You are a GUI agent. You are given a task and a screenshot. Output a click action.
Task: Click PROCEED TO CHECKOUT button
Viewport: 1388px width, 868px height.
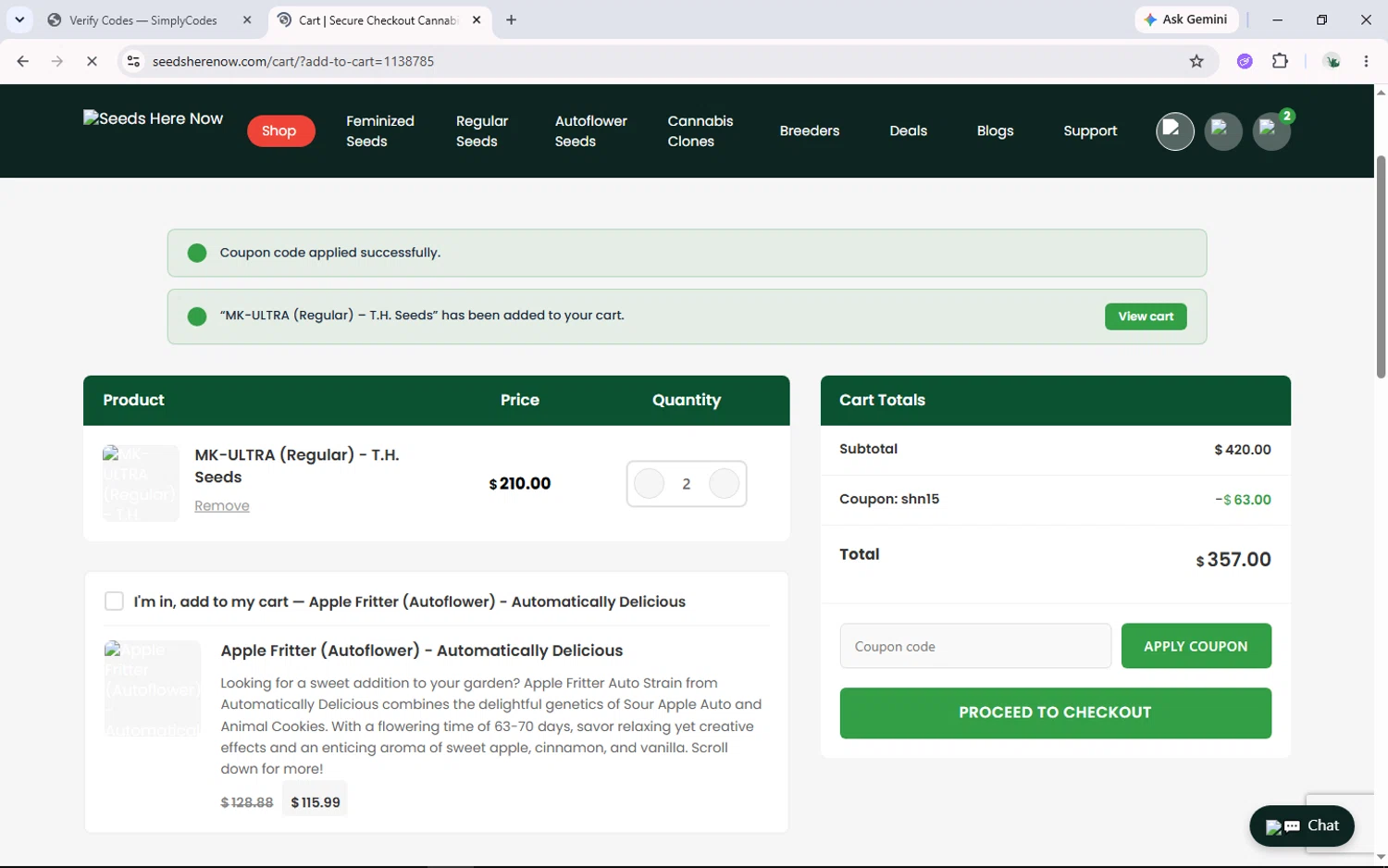pyautogui.click(x=1055, y=713)
